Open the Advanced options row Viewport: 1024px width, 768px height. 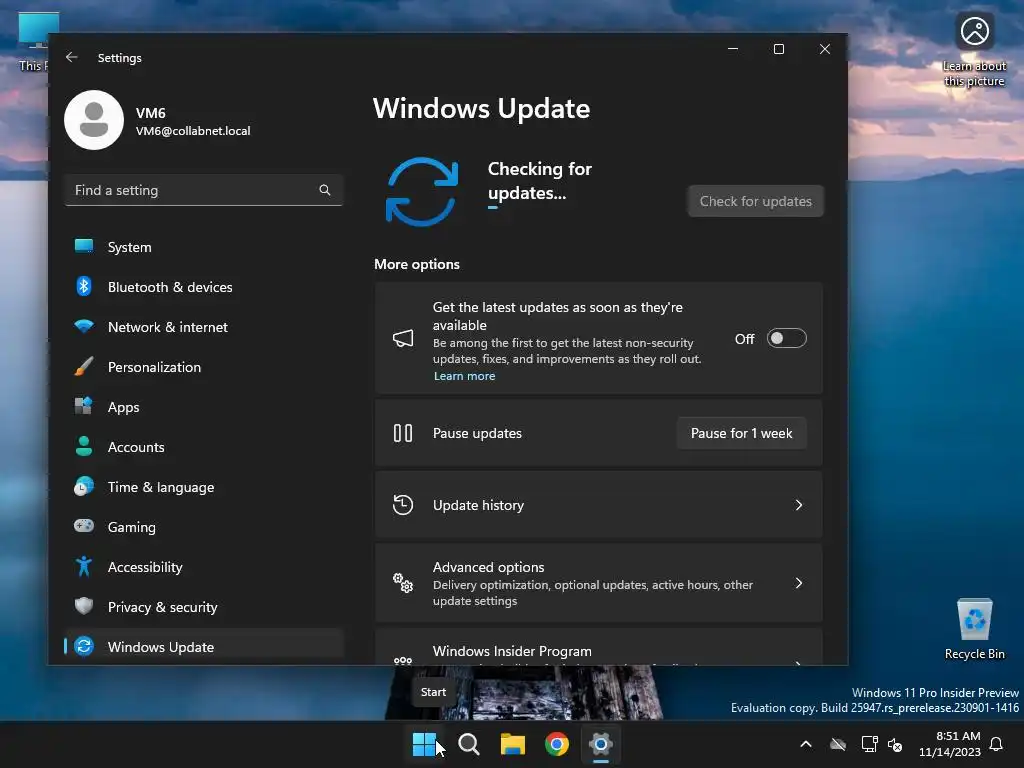(599, 583)
